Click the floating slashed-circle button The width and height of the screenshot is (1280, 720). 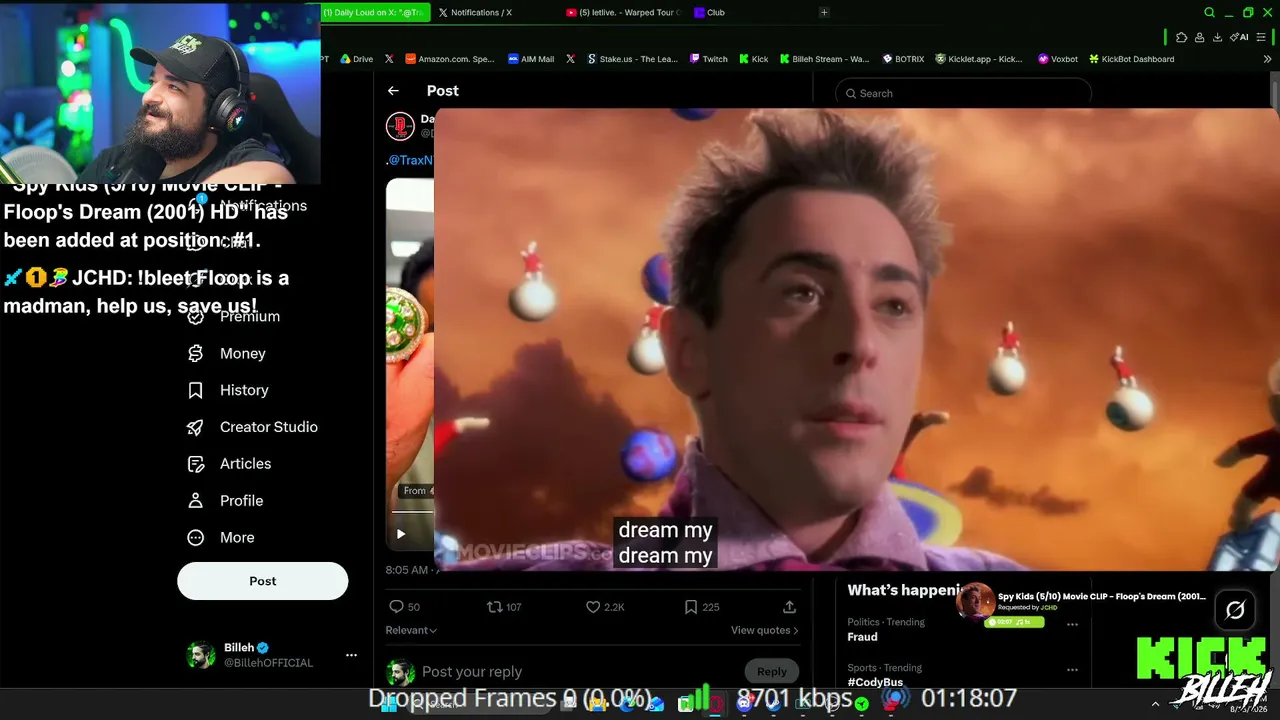coord(1235,610)
